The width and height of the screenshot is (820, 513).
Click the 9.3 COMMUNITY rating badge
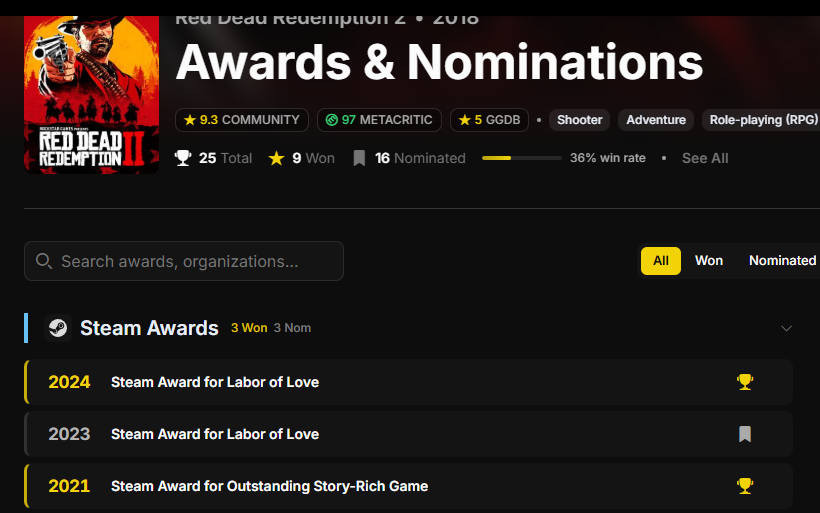tap(242, 120)
